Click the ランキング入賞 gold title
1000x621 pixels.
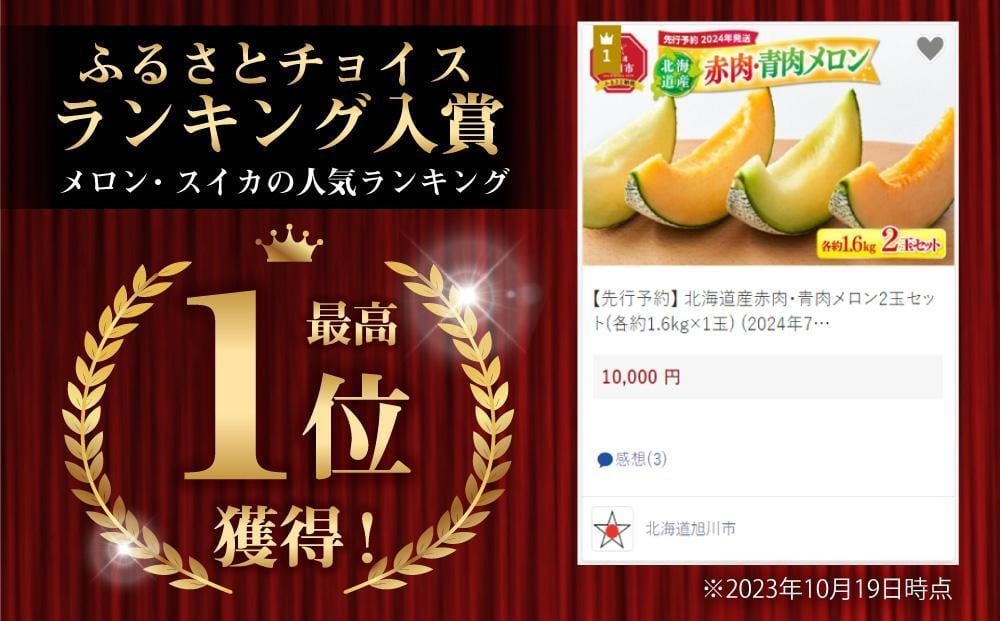pyautogui.click(x=279, y=124)
